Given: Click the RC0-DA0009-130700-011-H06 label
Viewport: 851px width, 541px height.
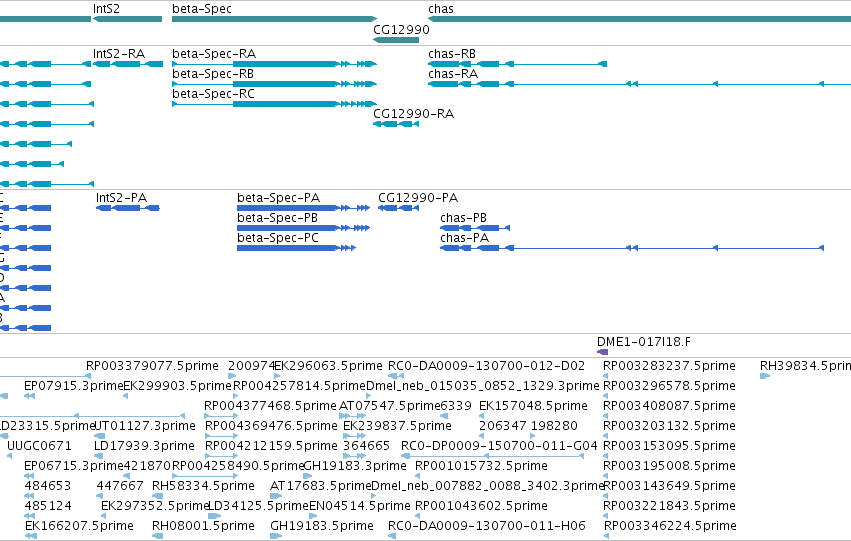Looking at the screenshot, I should click(487, 526).
